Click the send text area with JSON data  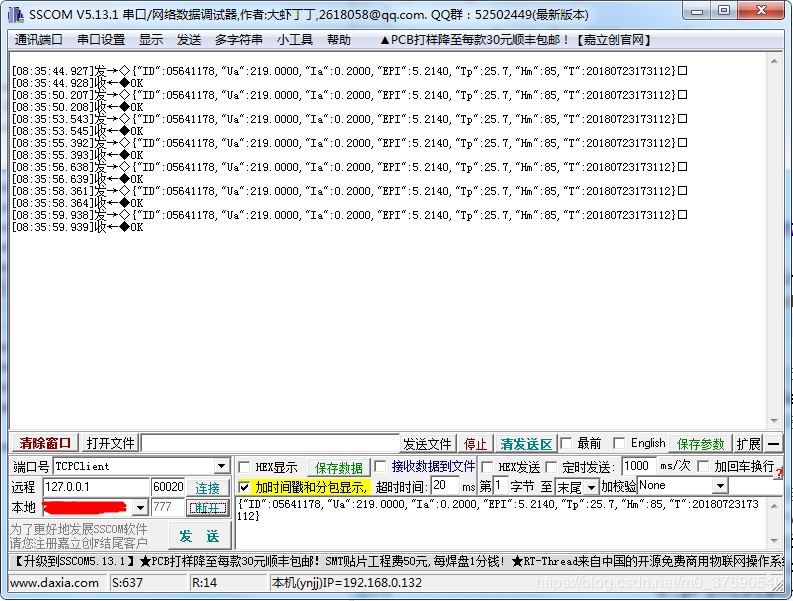tap(502, 523)
